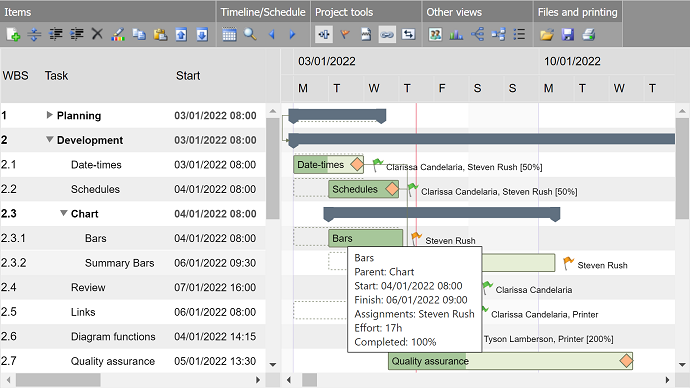
Task: Click the save floppy disk icon
Action: point(568,34)
